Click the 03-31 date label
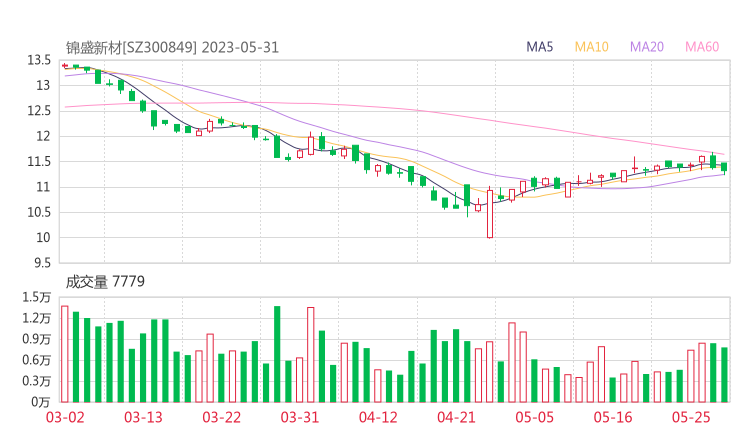 pos(300,417)
